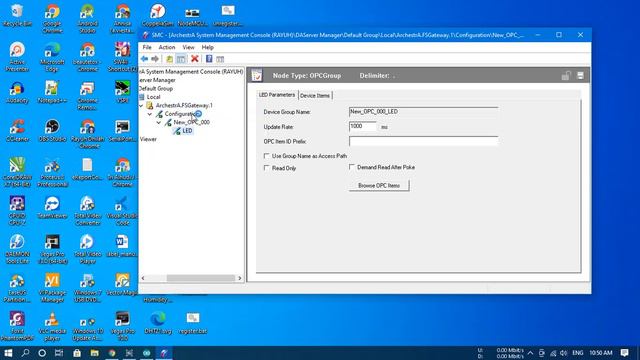Click the Update Rate input field
The width and height of the screenshot is (640, 360).
tap(363, 127)
